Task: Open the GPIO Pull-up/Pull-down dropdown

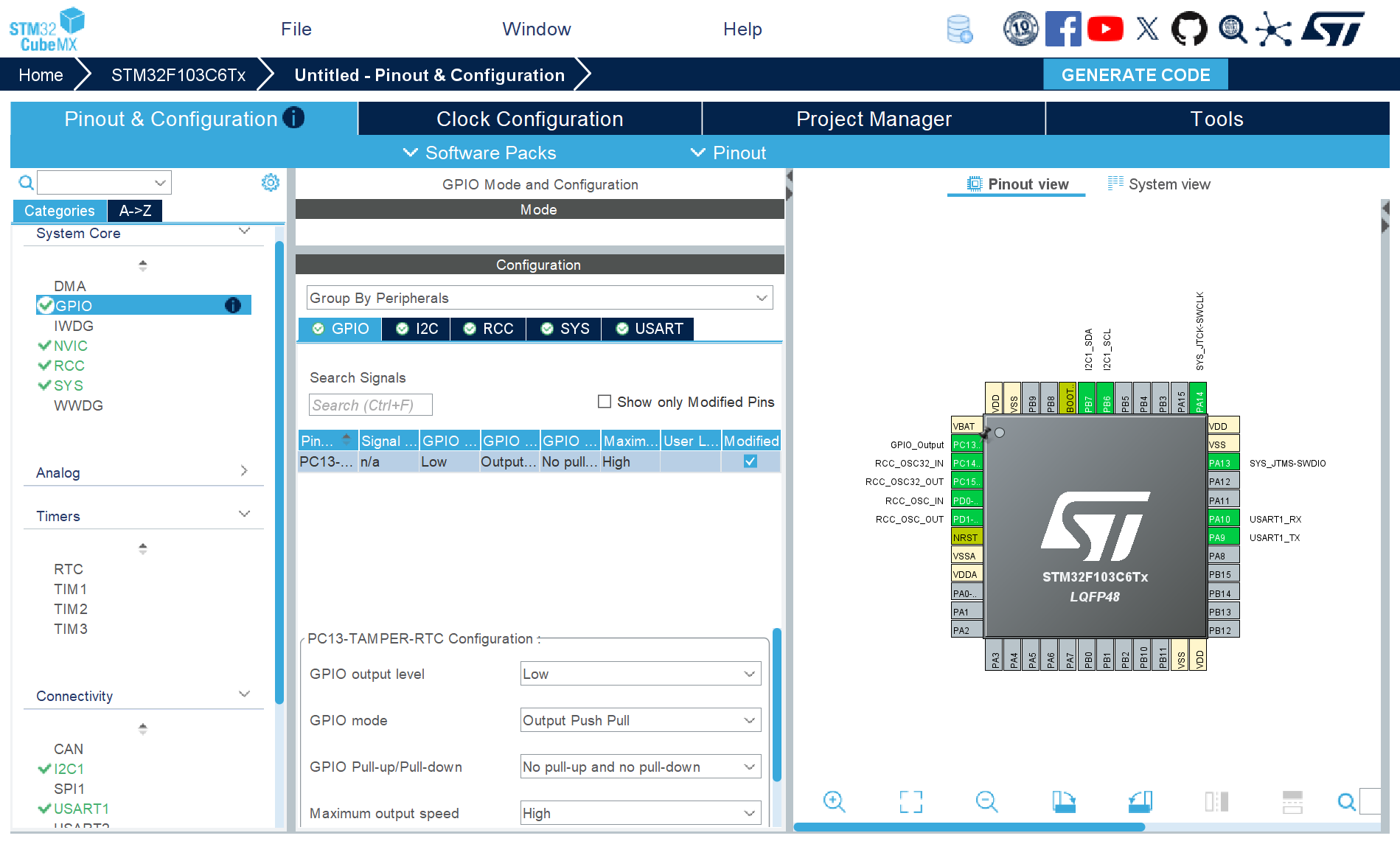Action: point(641,767)
